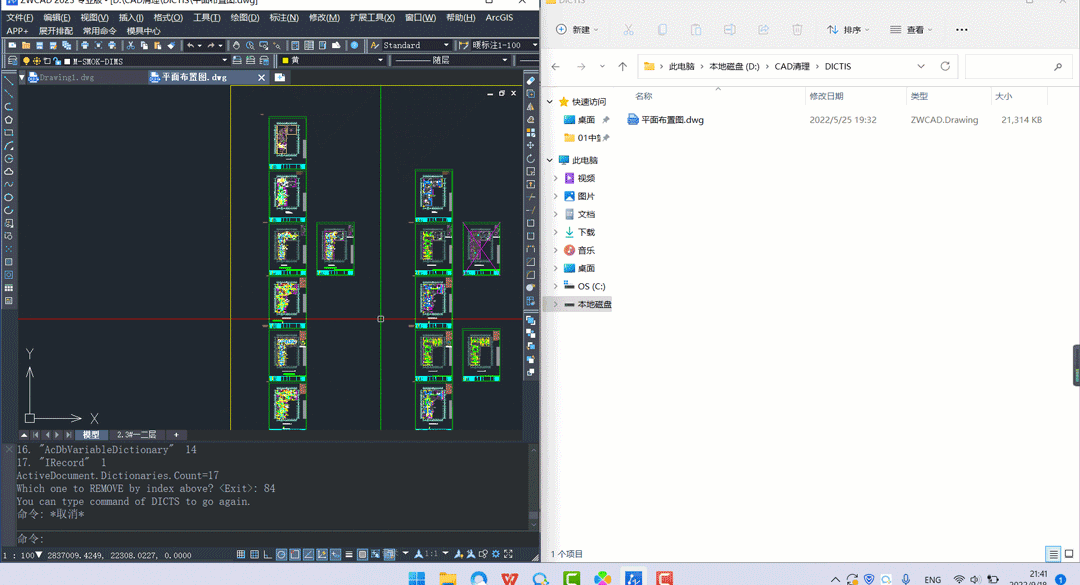Select the Pan hand tool
Screen dimensions: 1080x585
pyautogui.click(x=236, y=45)
